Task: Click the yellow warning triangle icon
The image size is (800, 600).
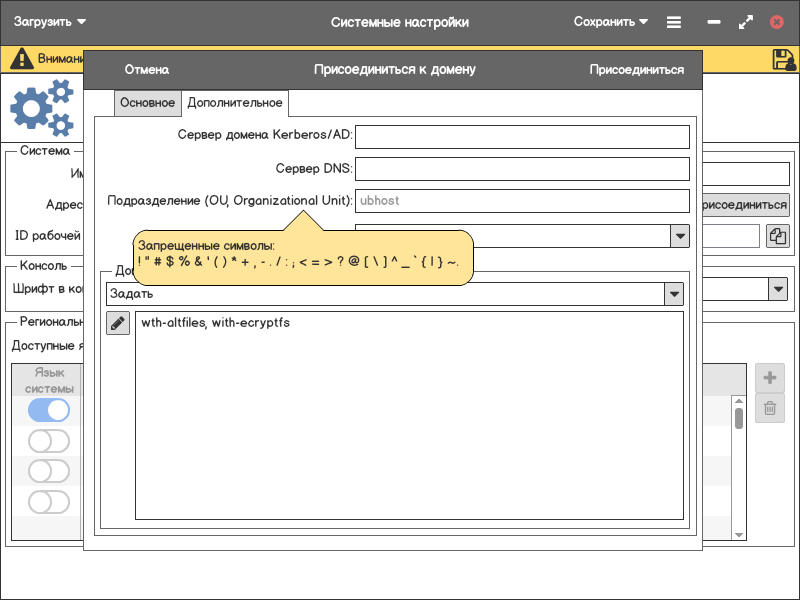Action: 21,59
